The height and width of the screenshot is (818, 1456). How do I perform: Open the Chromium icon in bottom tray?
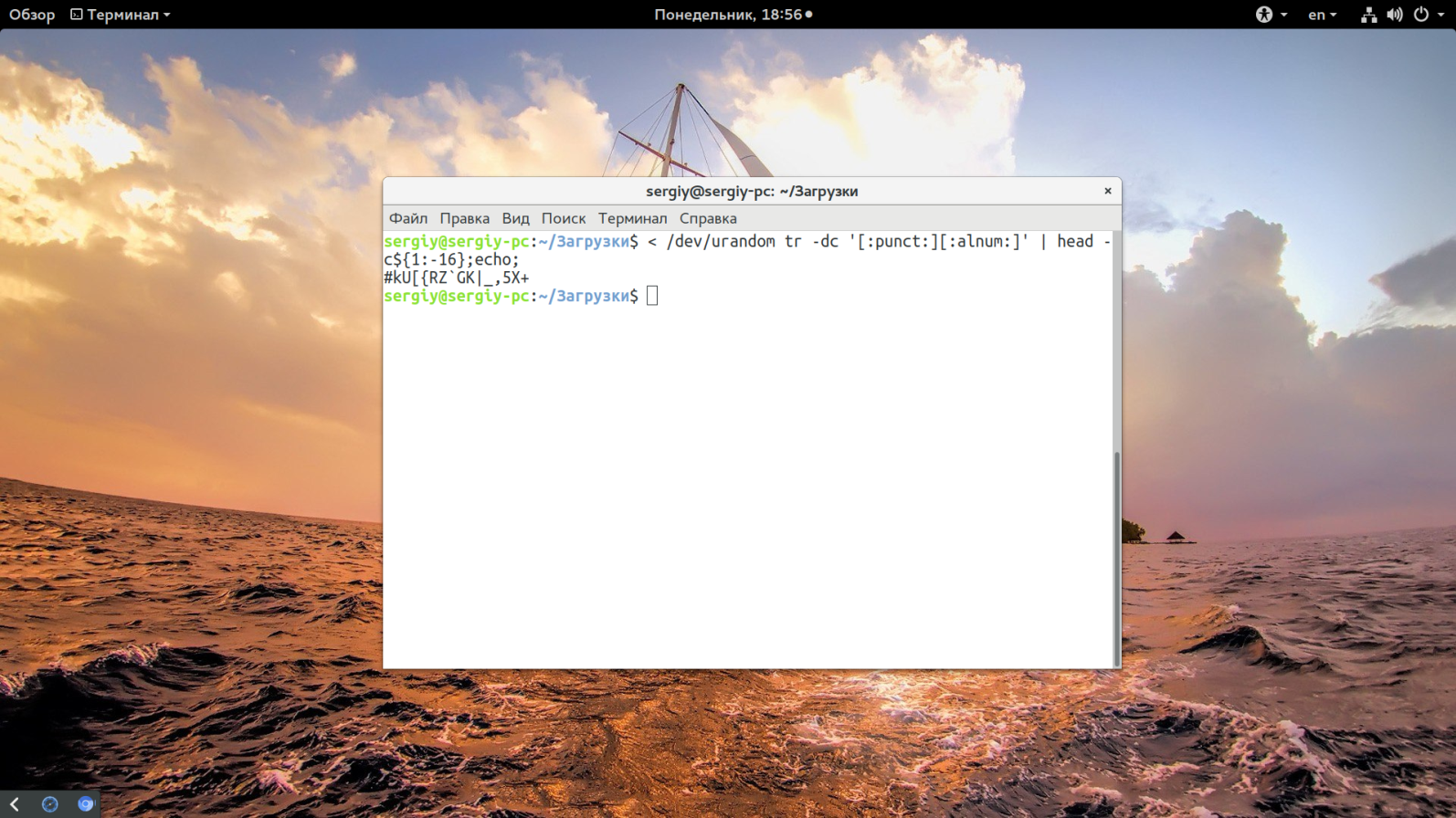(86, 804)
